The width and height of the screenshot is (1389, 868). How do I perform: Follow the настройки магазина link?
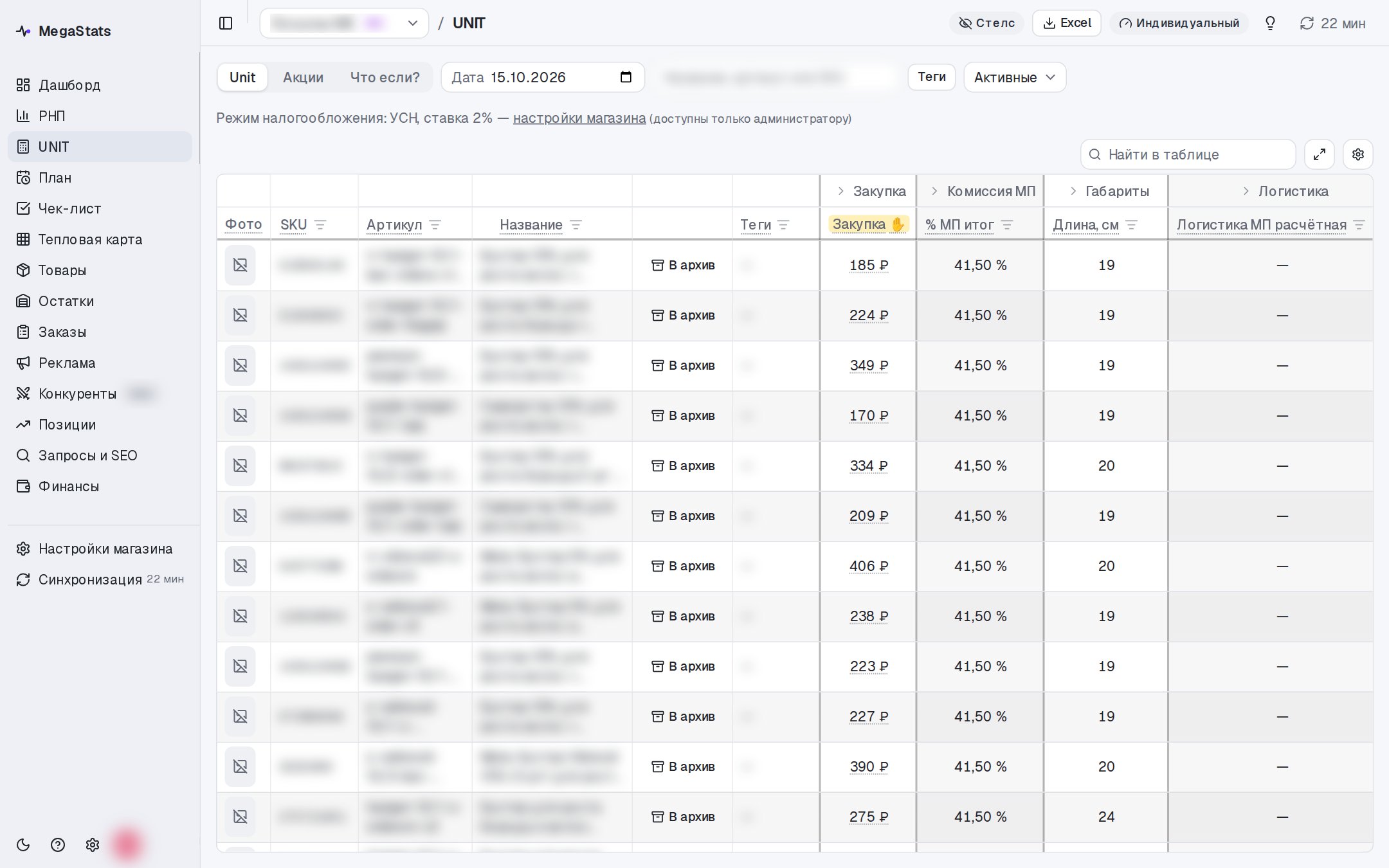[x=579, y=118]
